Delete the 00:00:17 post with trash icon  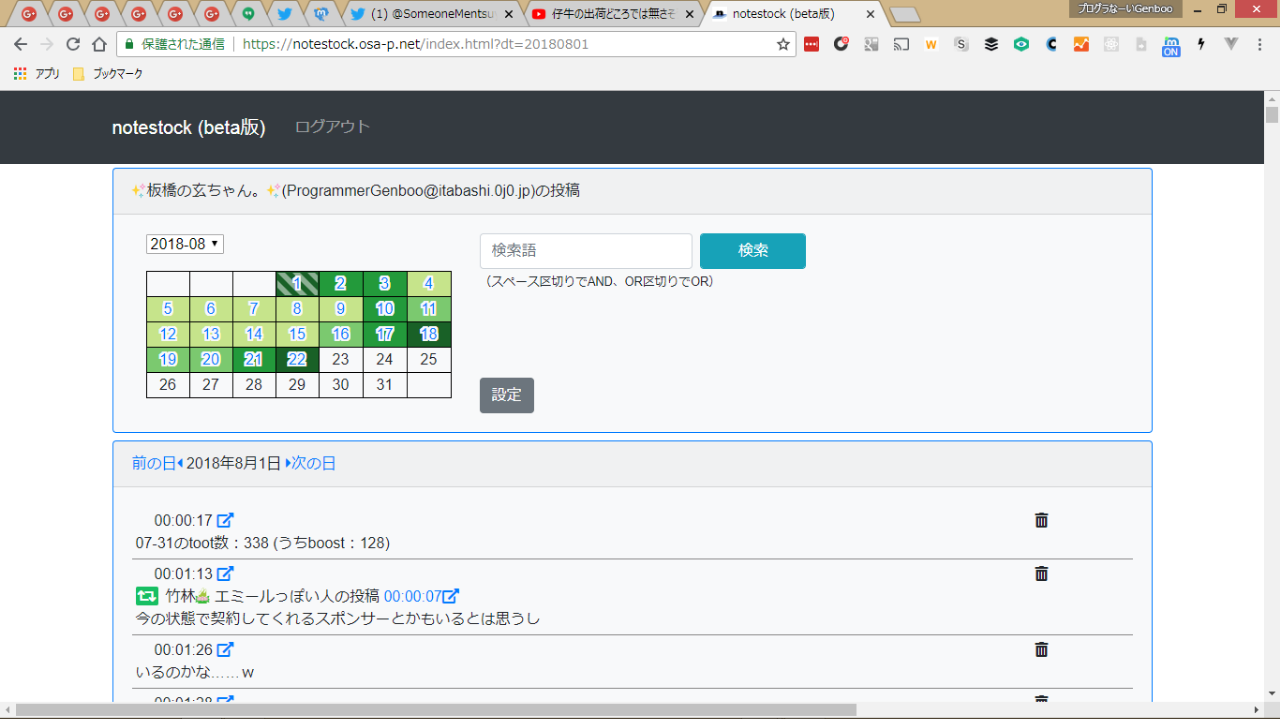coord(1041,520)
